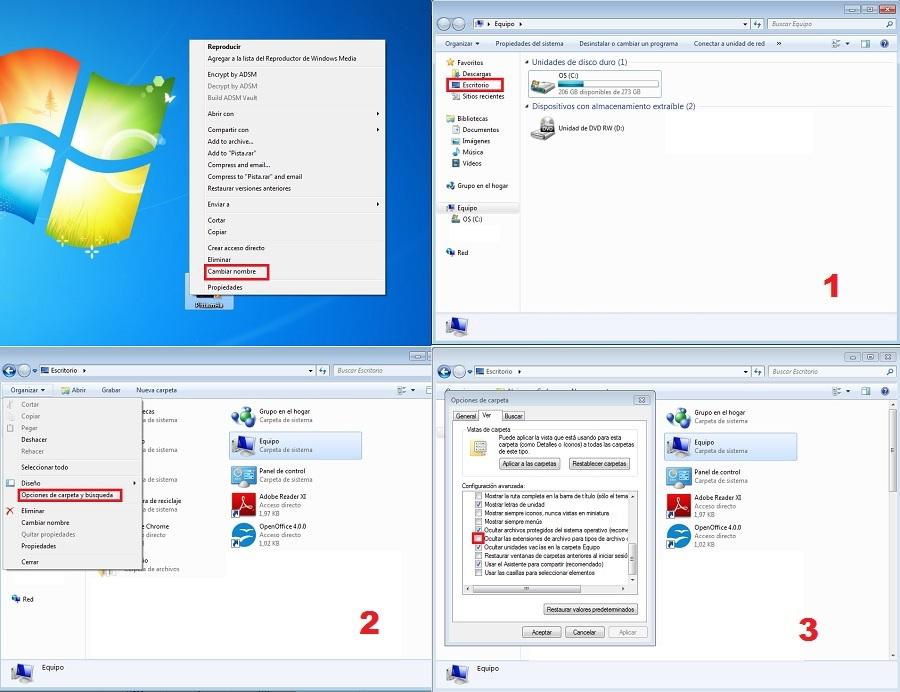The image size is (900, 692).
Task: Select the Vídeos library icon
Action: click(x=456, y=163)
